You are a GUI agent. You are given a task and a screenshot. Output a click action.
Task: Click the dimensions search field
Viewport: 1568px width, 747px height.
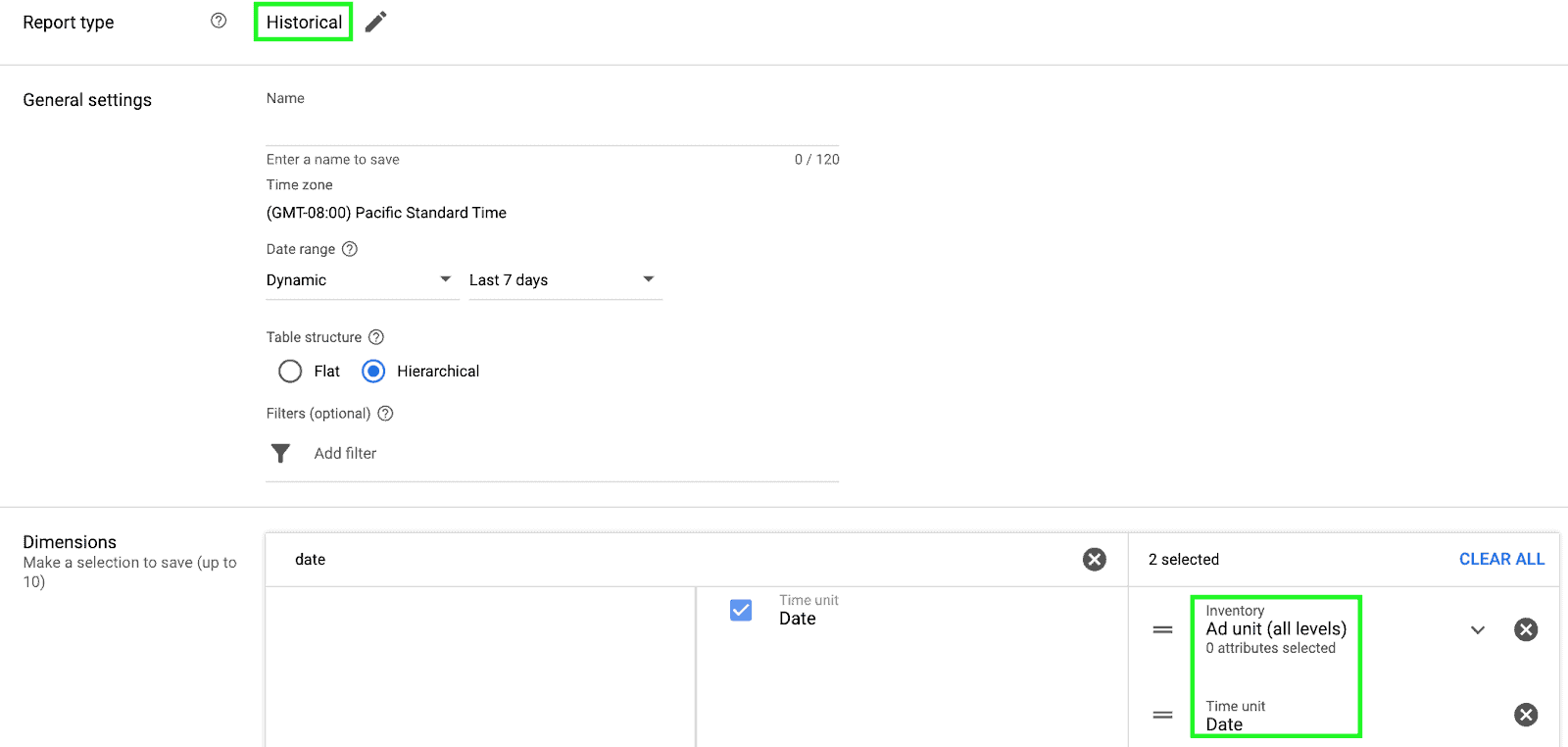[x=676, y=559]
